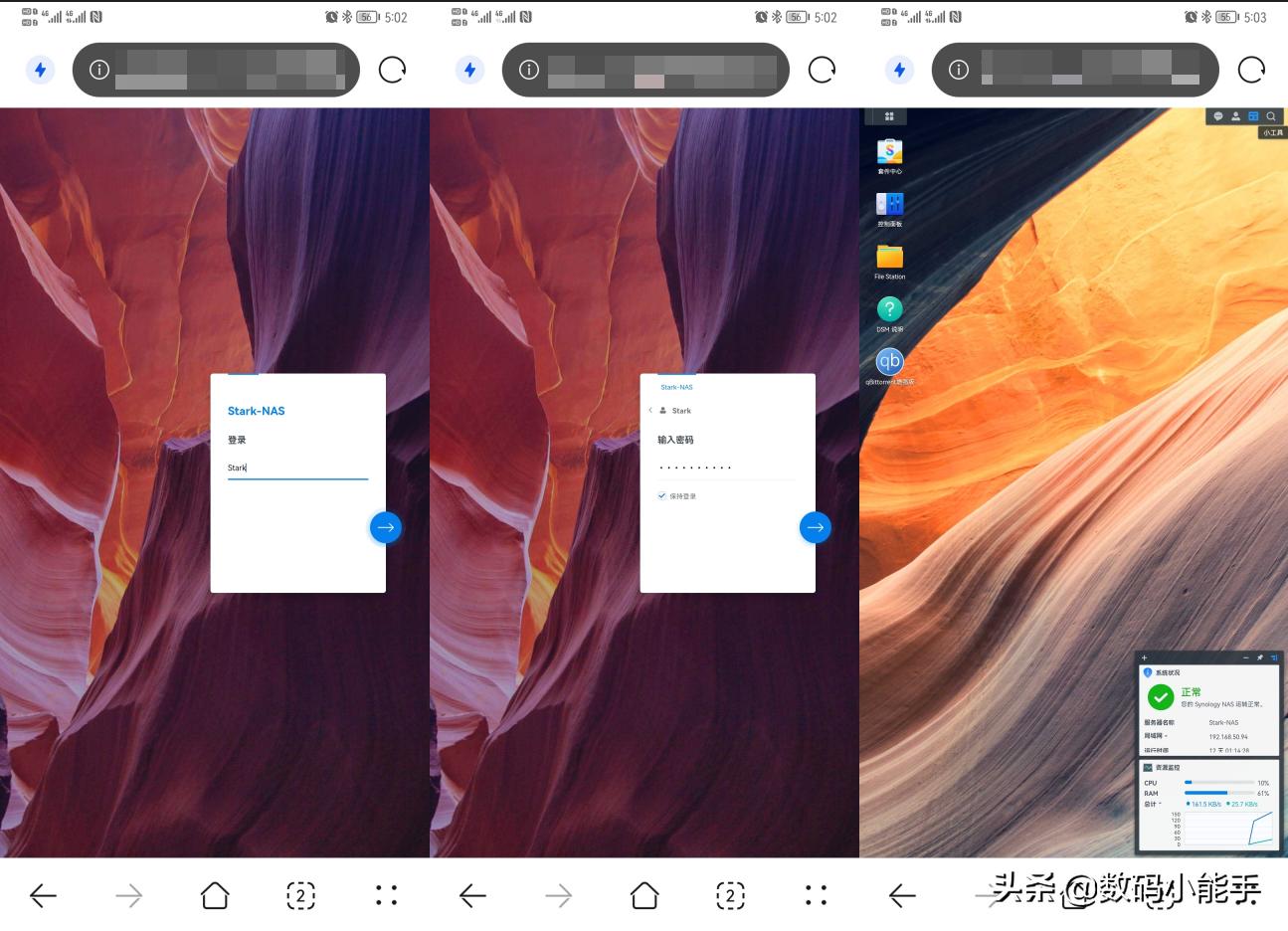Open the add widget (+) menu

1144,657
